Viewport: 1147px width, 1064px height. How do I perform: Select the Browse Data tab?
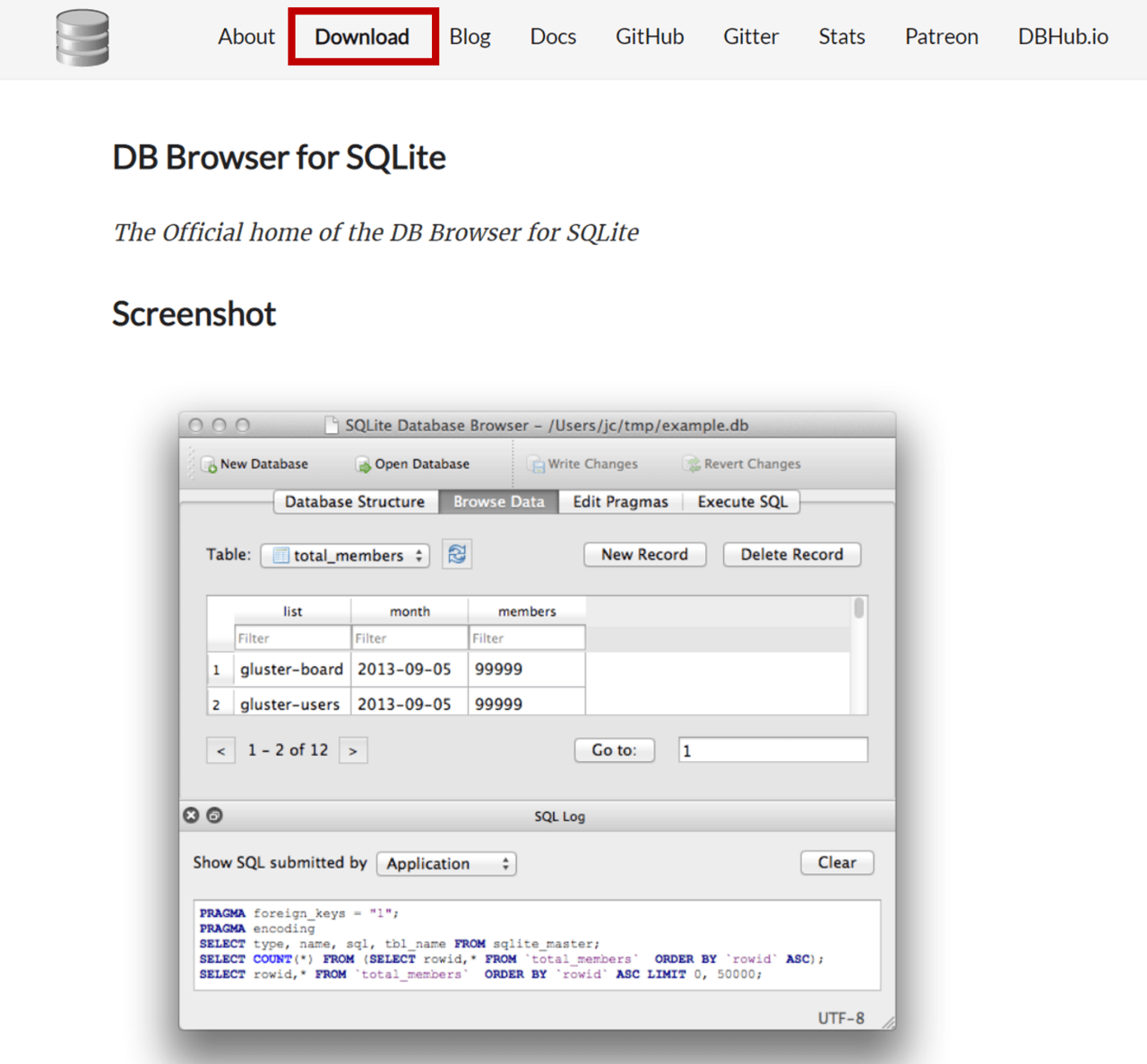click(x=498, y=502)
